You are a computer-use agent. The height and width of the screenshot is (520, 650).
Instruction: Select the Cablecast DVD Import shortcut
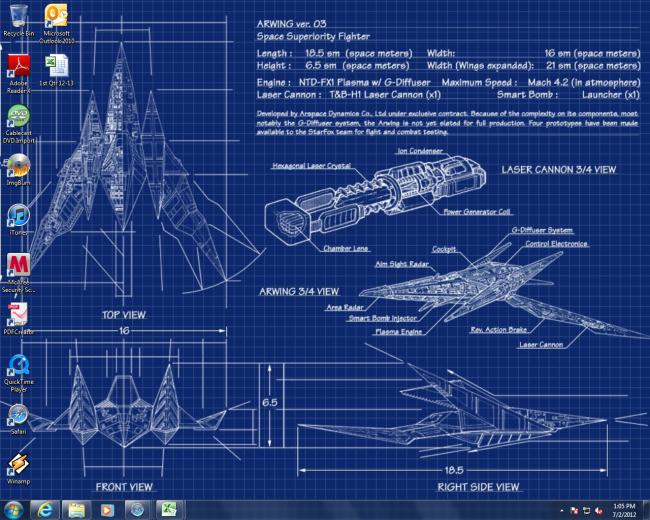click(x=19, y=124)
